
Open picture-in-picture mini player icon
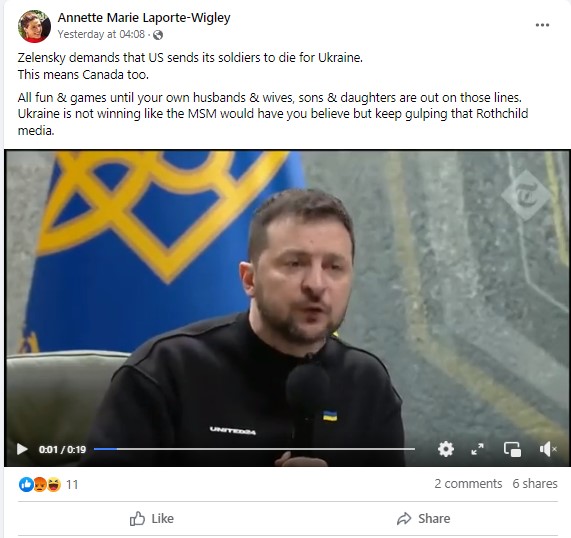click(x=512, y=449)
